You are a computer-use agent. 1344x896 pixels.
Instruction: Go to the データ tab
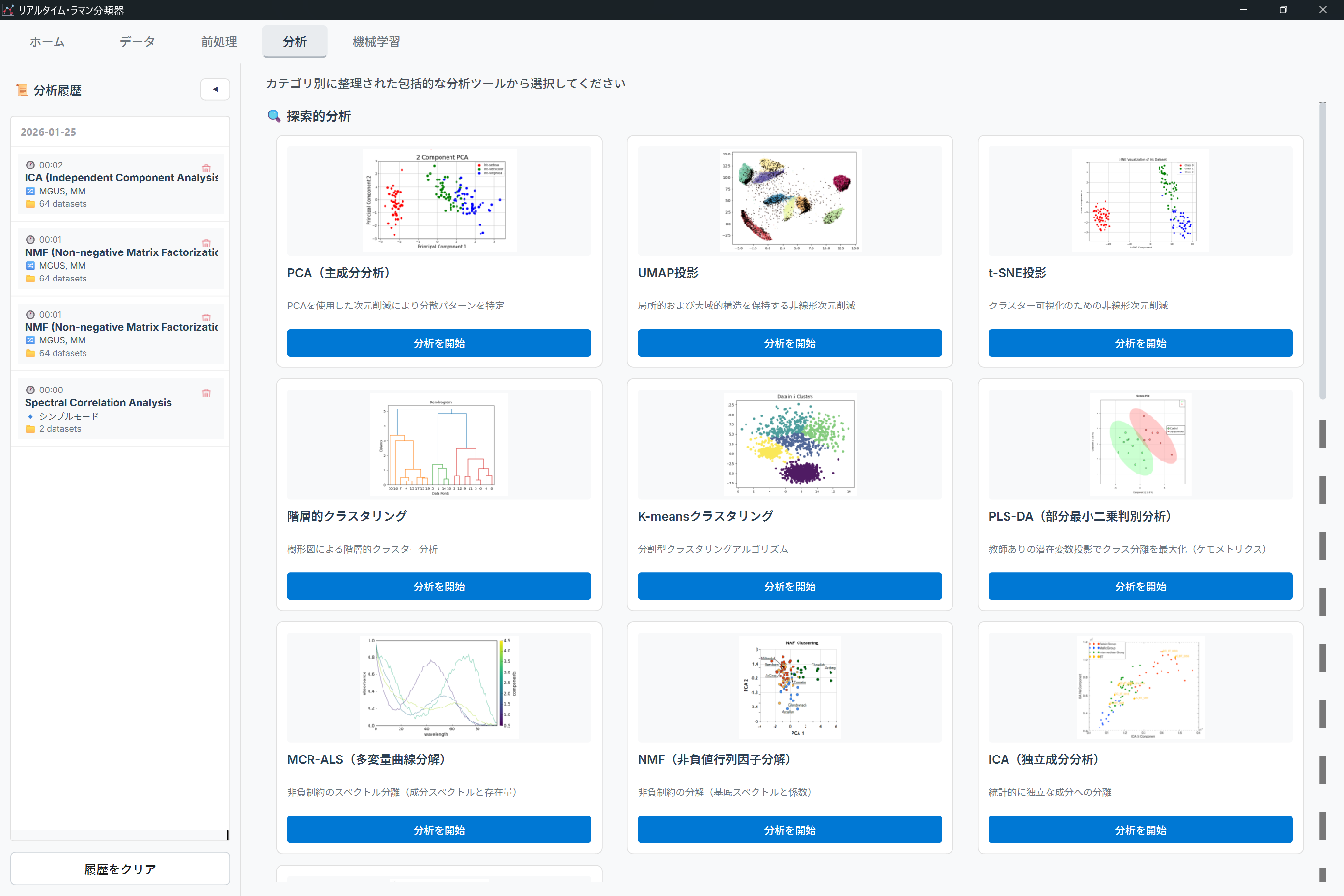point(137,41)
